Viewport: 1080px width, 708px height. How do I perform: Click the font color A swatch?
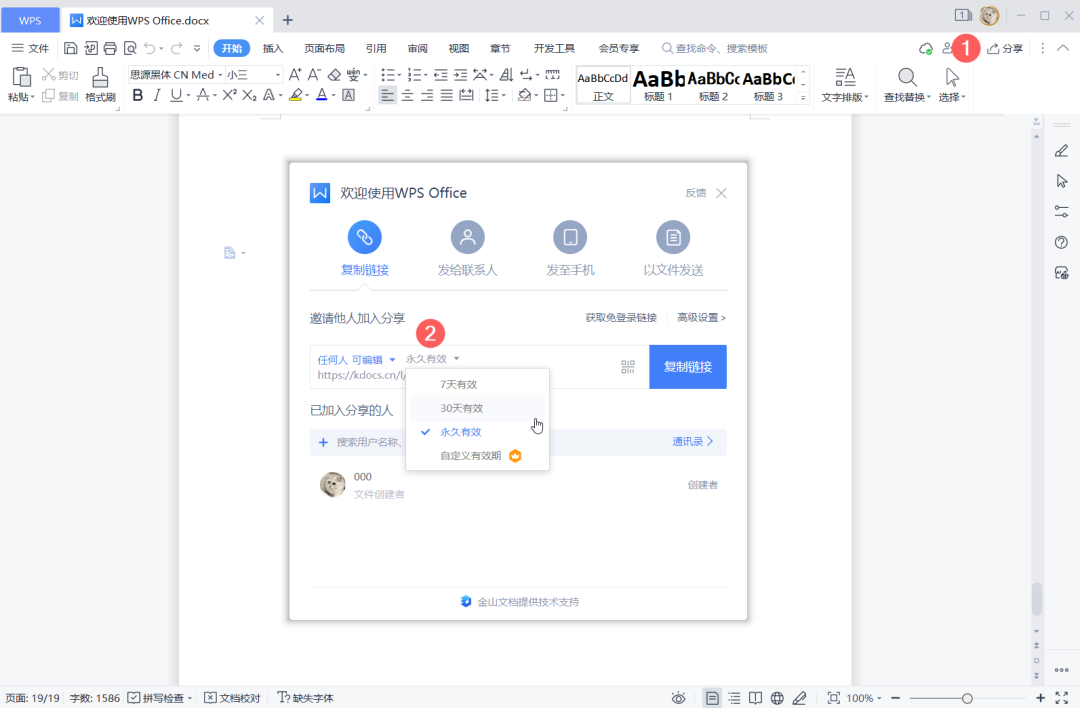click(322, 96)
